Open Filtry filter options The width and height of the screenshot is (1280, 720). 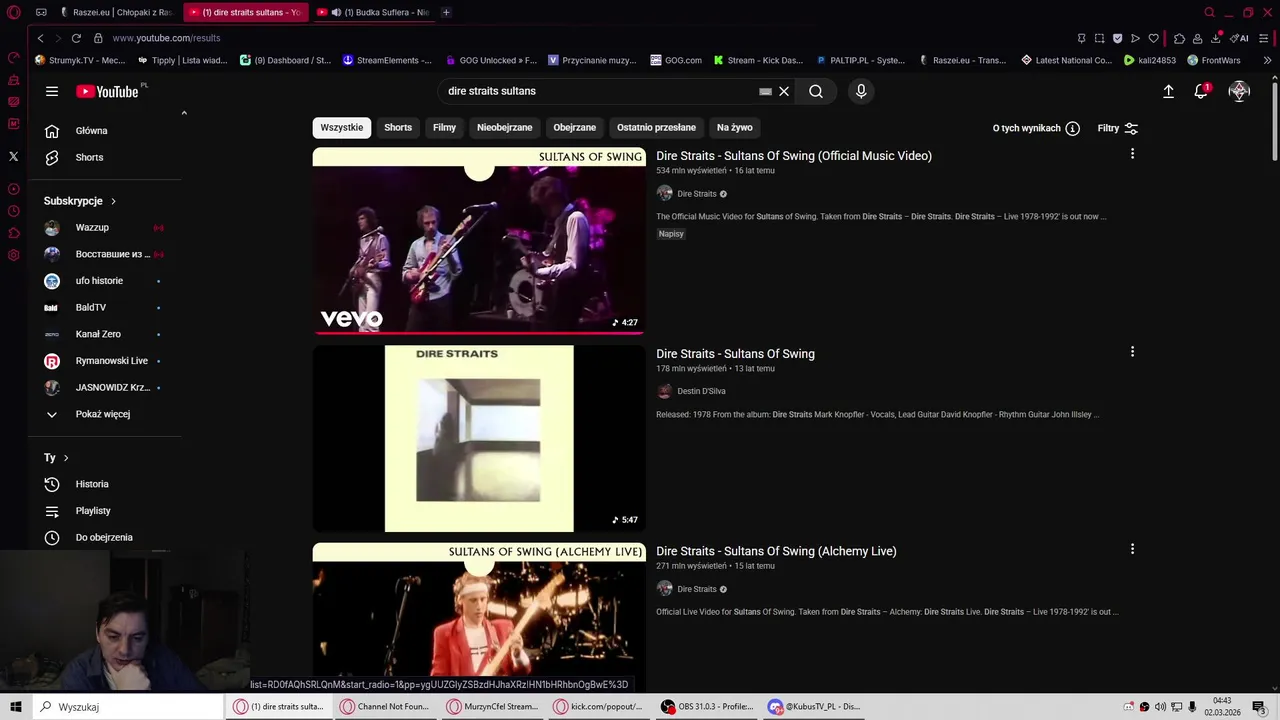(x=1117, y=128)
